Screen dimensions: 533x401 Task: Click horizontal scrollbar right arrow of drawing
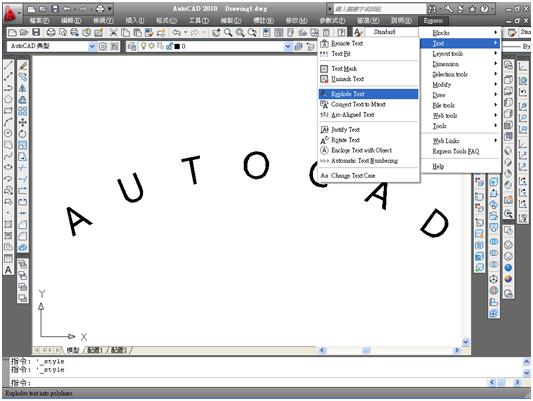[x=457, y=350]
